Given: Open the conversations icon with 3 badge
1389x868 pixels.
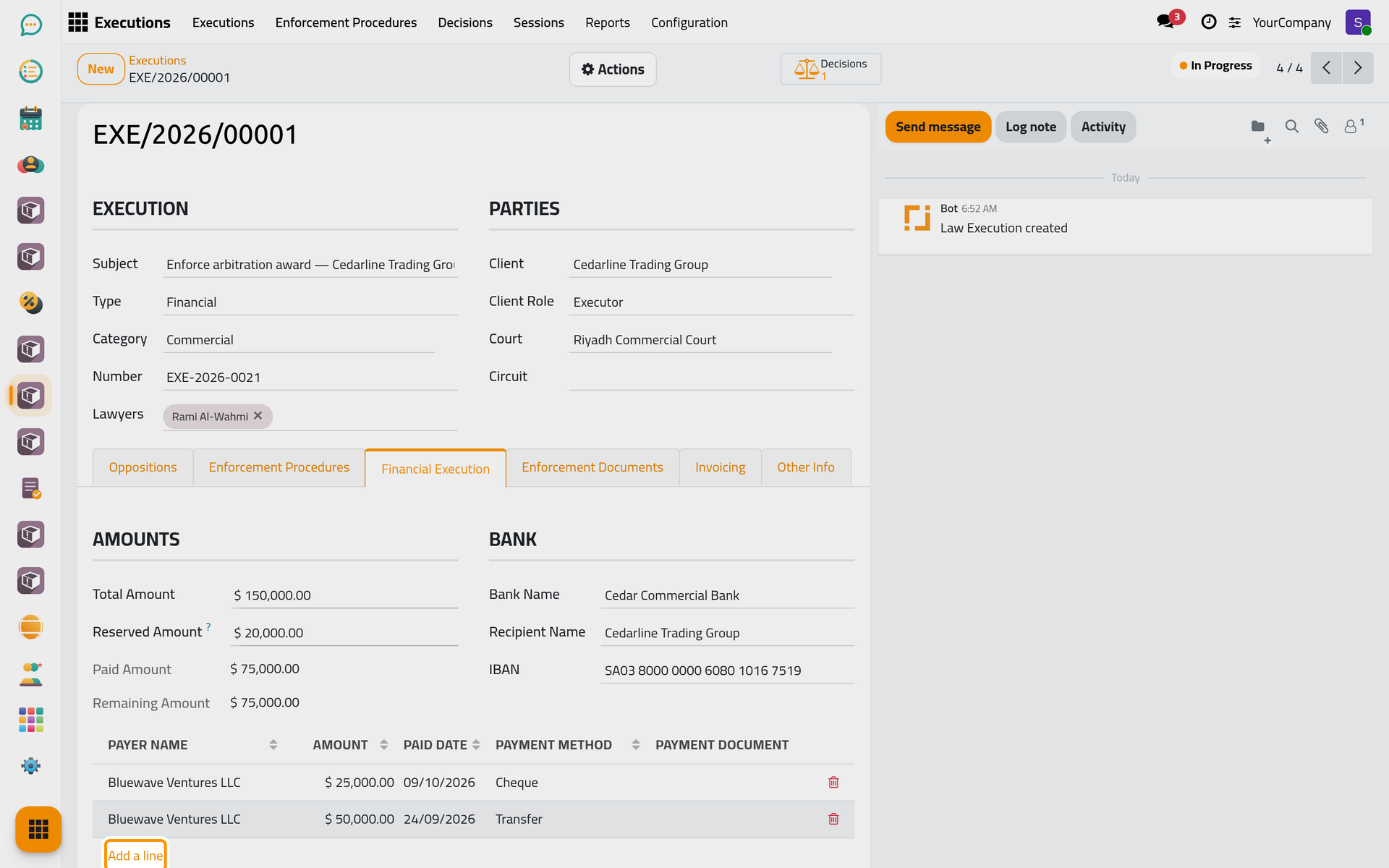Looking at the screenshot, I should coord(1167,21).
